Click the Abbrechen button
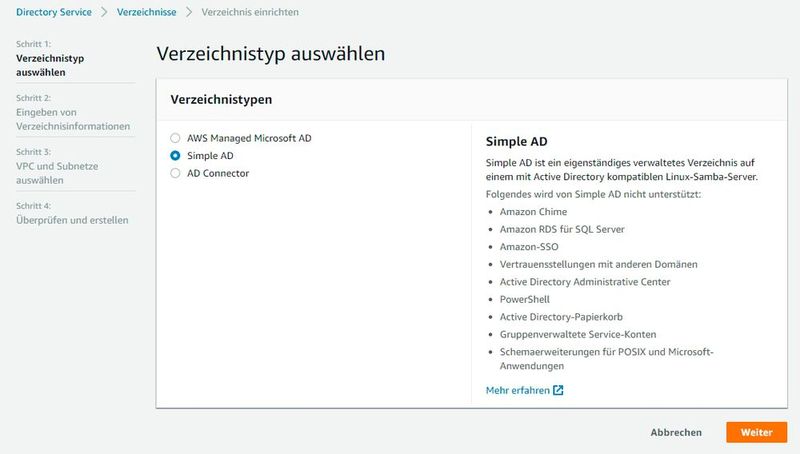The image size is (800, 454). (x=676, y=432)
